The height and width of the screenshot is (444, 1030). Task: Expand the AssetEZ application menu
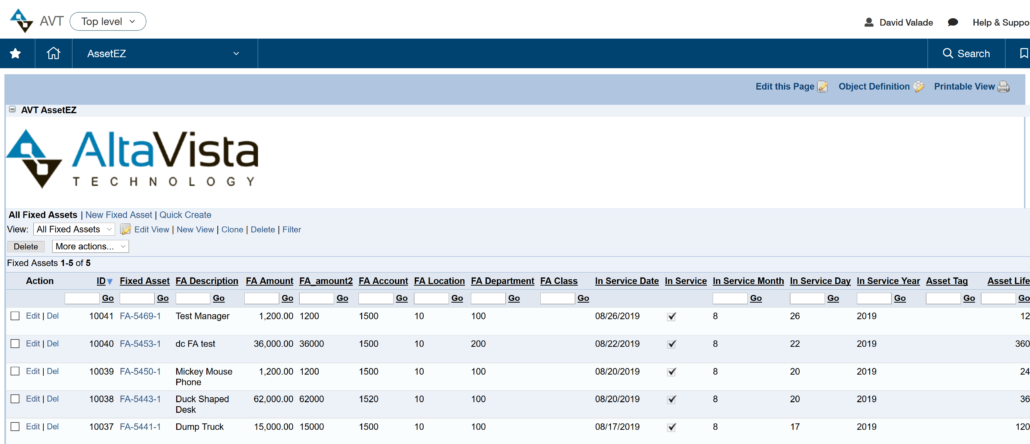coord(164,54)
